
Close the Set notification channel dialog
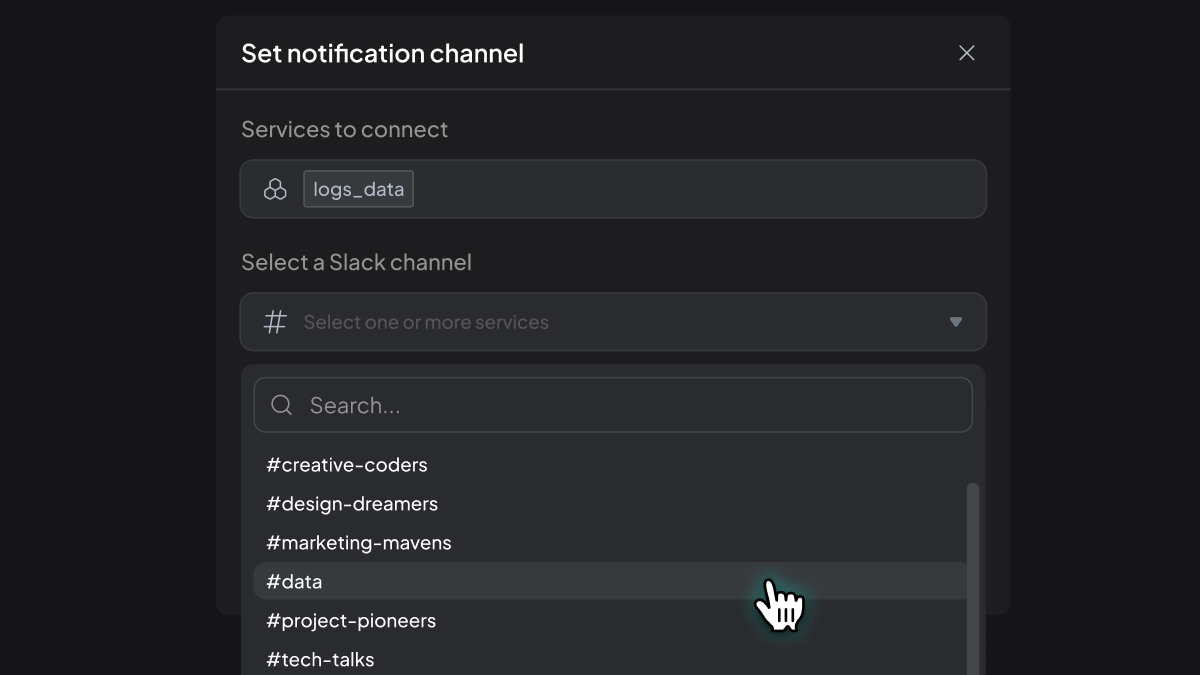pyautogui.click(x=966, y=53)
